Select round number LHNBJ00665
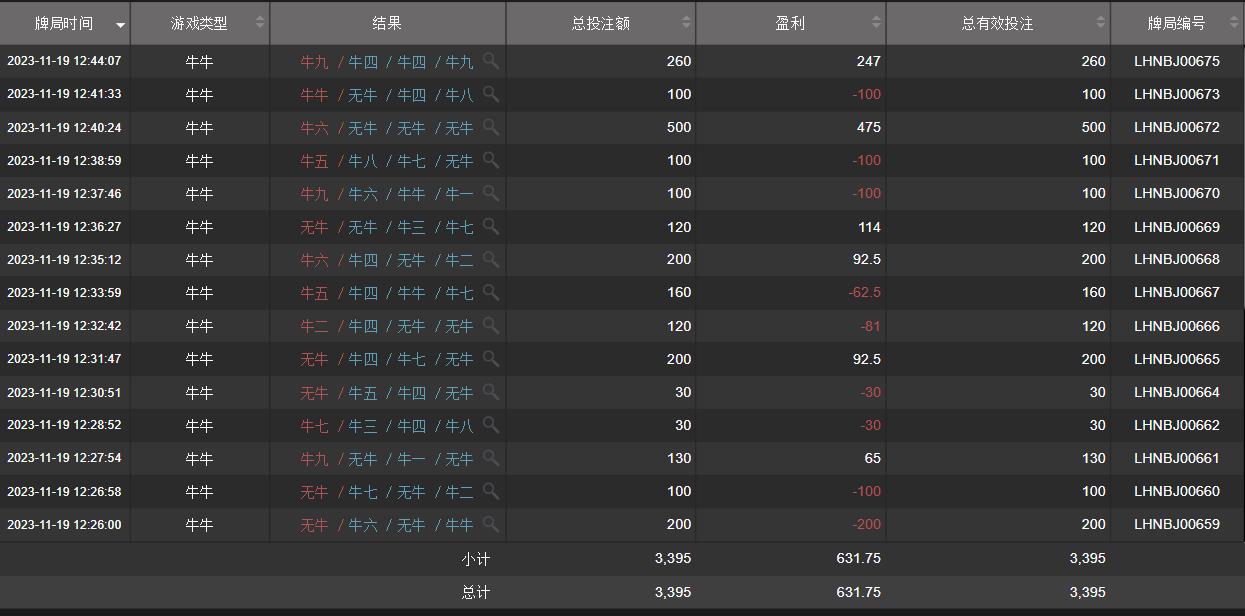Viewport: 1245px width, 616px height. tap(1177, 358)
